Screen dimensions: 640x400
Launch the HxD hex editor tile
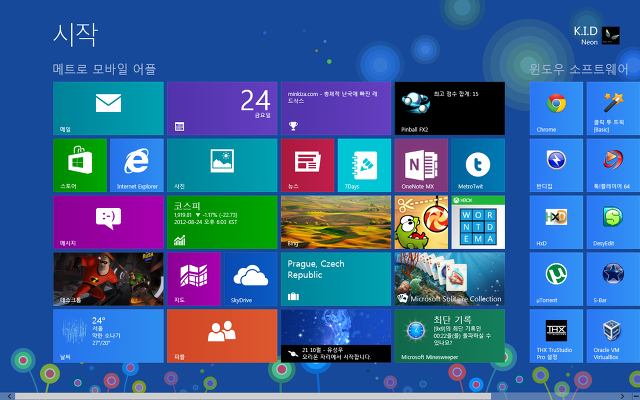point(556,222)
